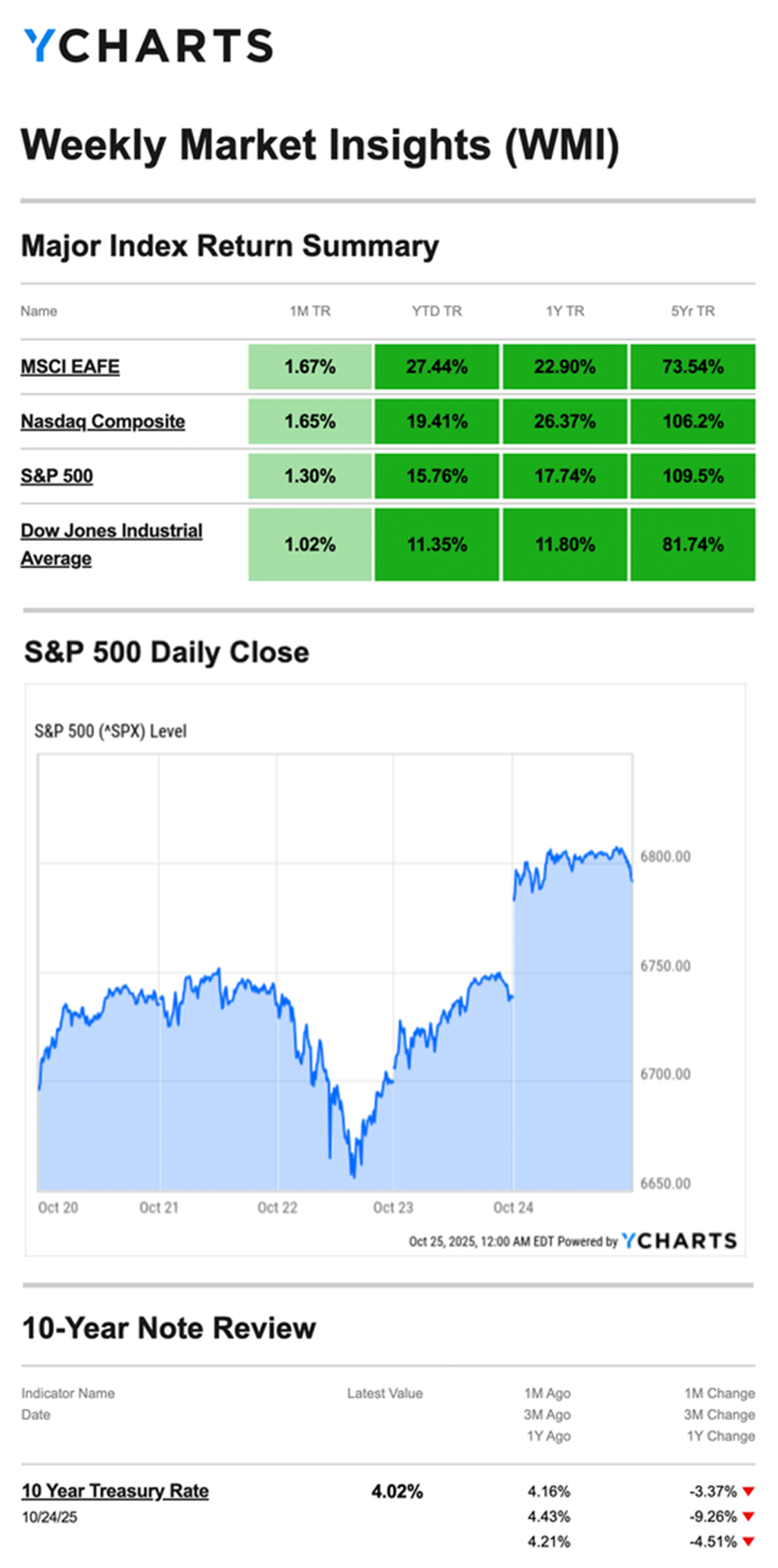
Task: Click the YTD TR column header
Action: 436,311
